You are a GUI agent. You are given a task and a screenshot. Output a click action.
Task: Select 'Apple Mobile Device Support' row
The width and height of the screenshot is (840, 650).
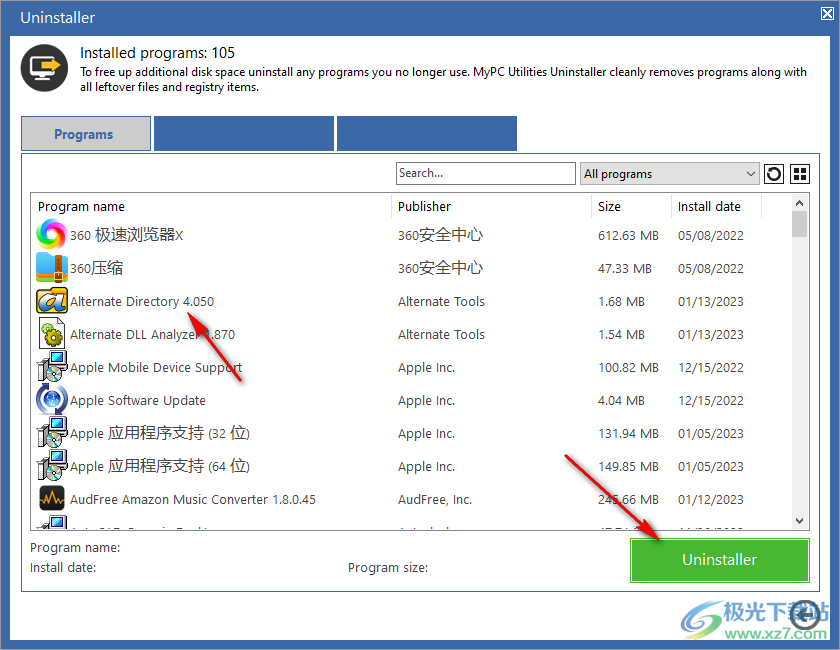coord(411,367)
